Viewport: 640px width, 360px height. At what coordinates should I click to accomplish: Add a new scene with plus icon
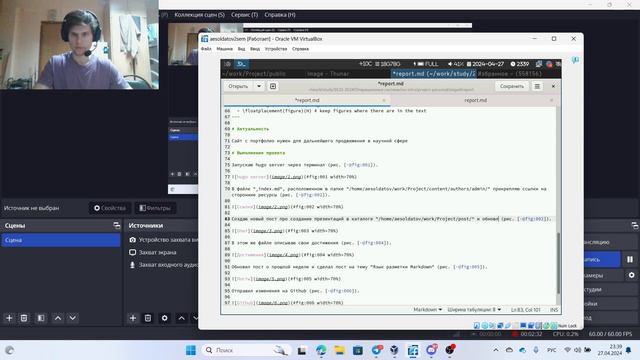(9, 318)
